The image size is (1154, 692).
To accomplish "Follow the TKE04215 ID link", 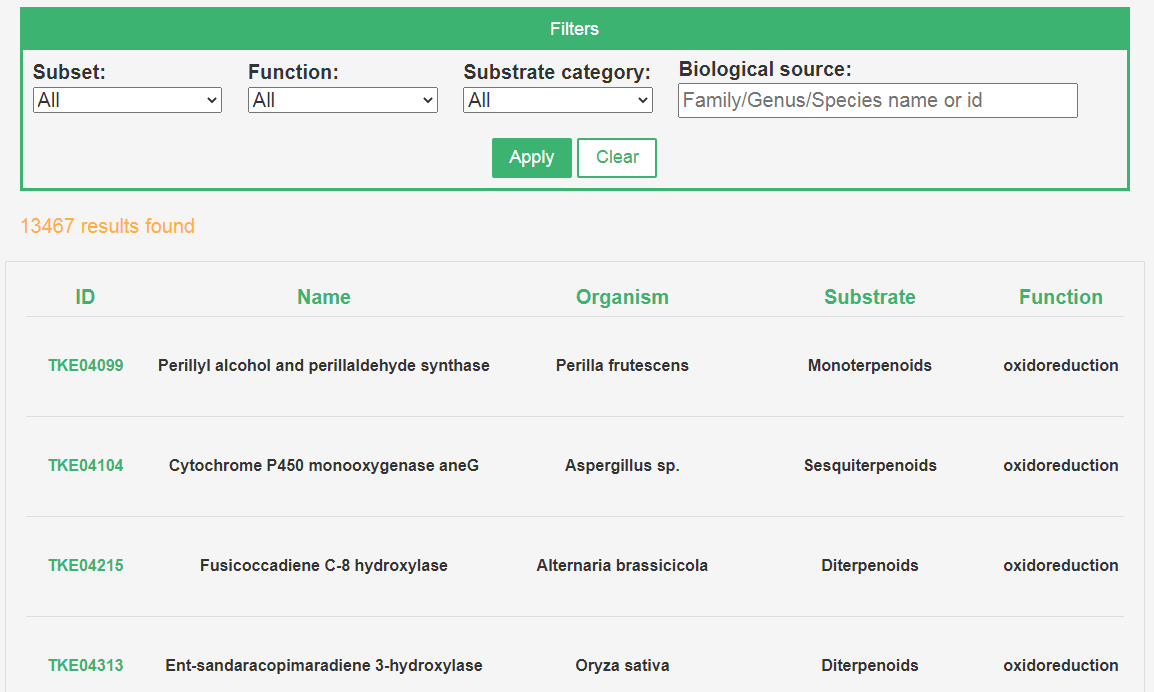I will 86,566.
